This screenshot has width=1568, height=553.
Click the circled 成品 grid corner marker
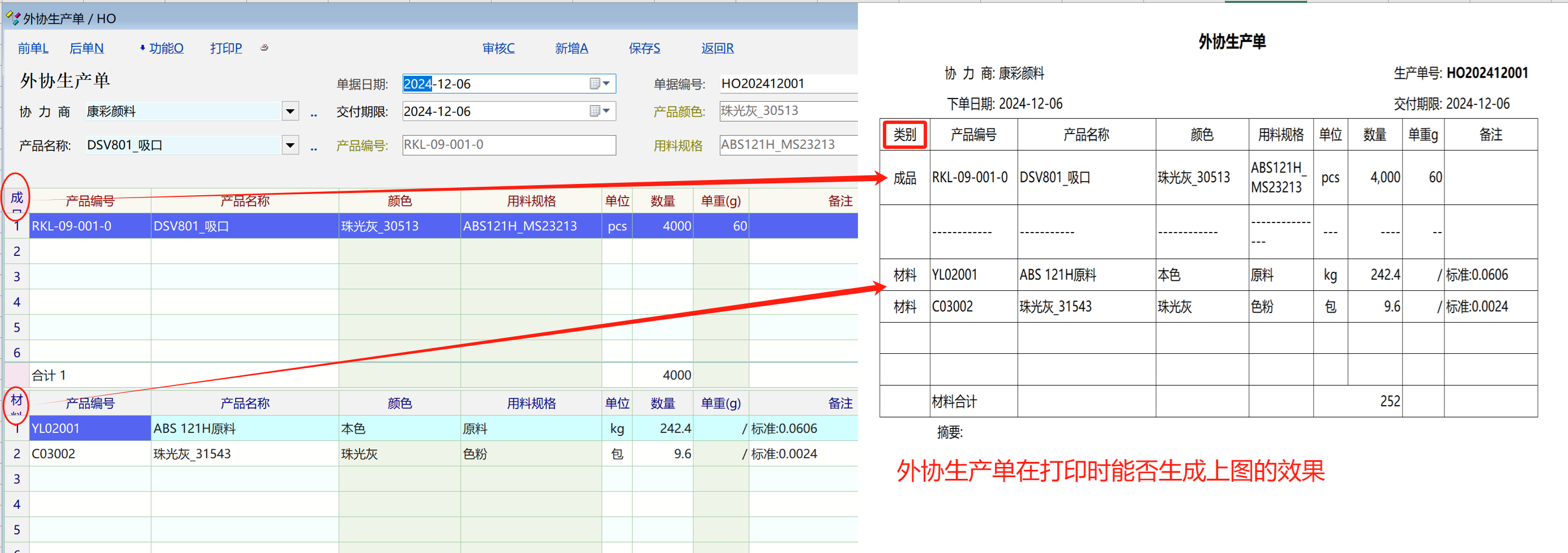[x=16, y=198]
